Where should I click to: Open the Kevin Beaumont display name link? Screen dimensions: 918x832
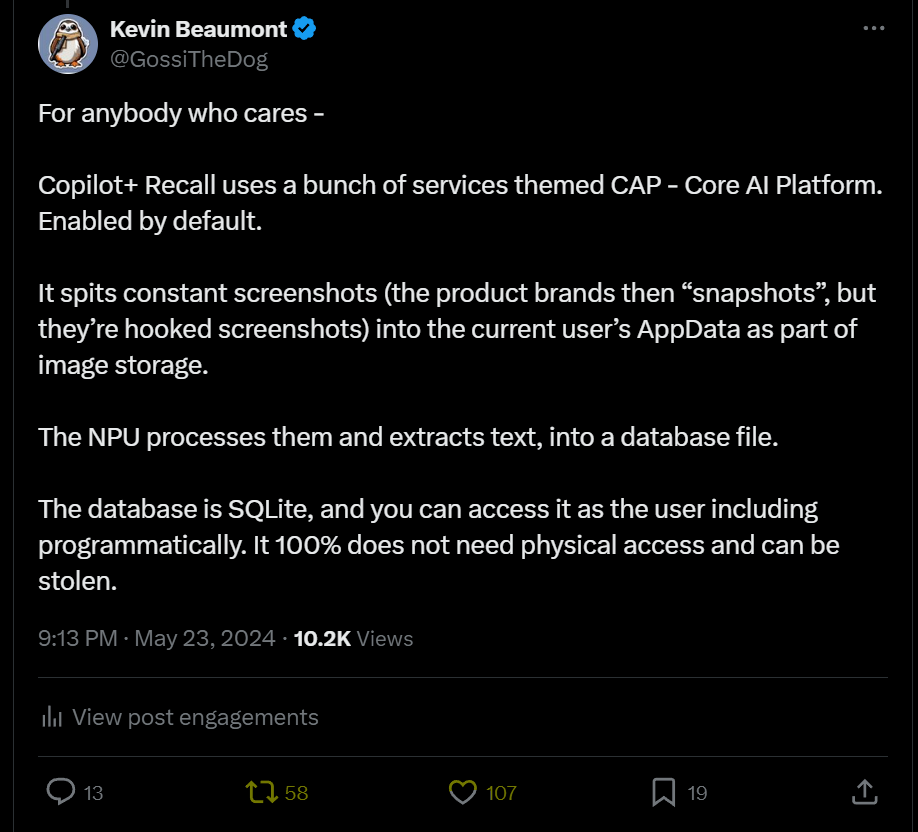pos(198,29)
